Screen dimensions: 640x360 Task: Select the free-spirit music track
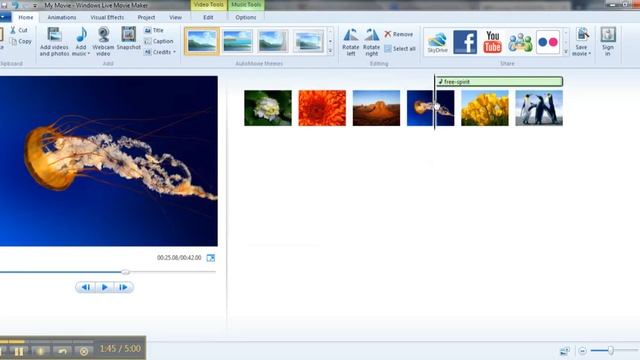tap(499, 82)
